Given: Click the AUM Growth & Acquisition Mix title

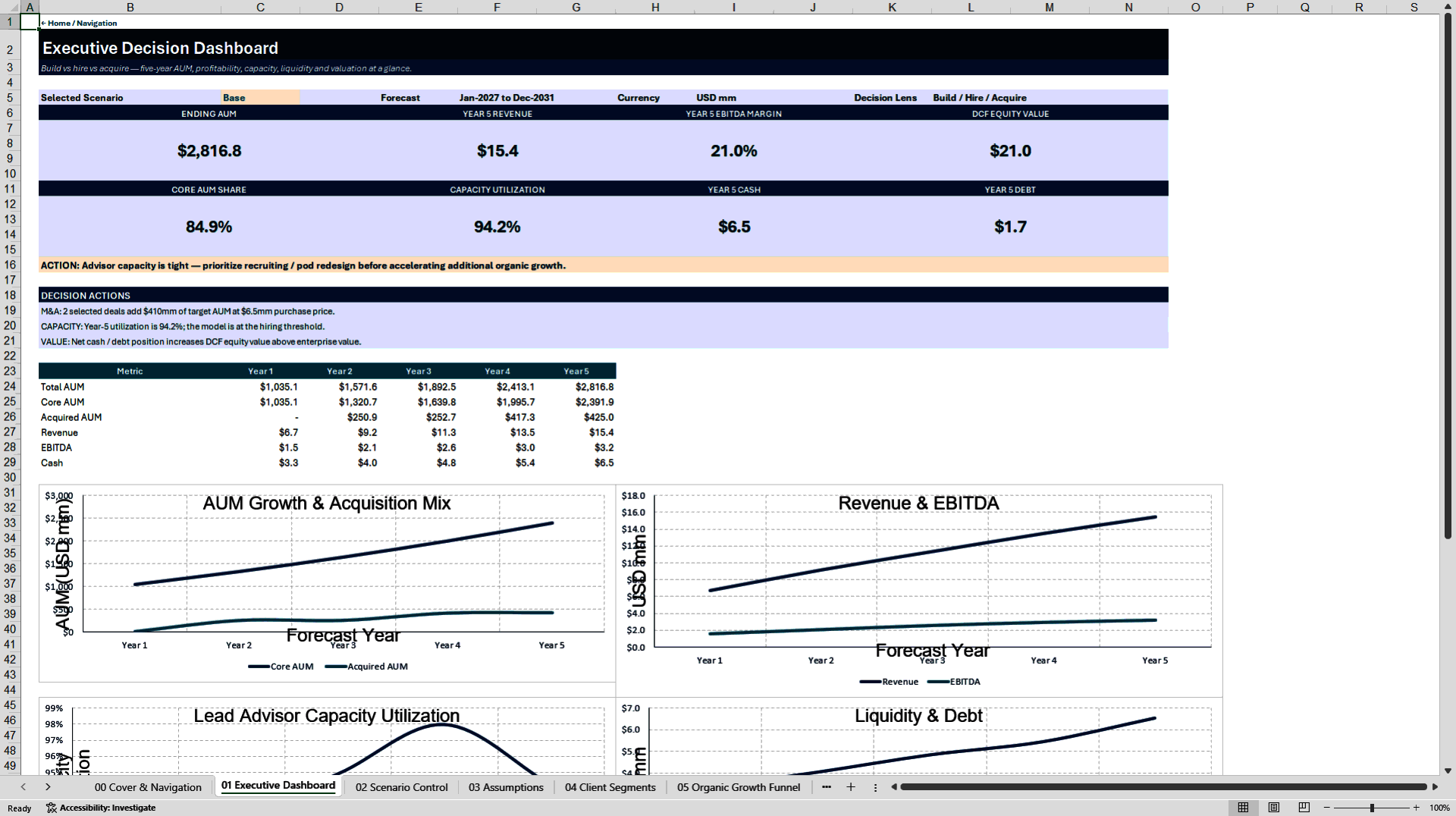Looking at the screenshot, I should click(x=327, y=503).
